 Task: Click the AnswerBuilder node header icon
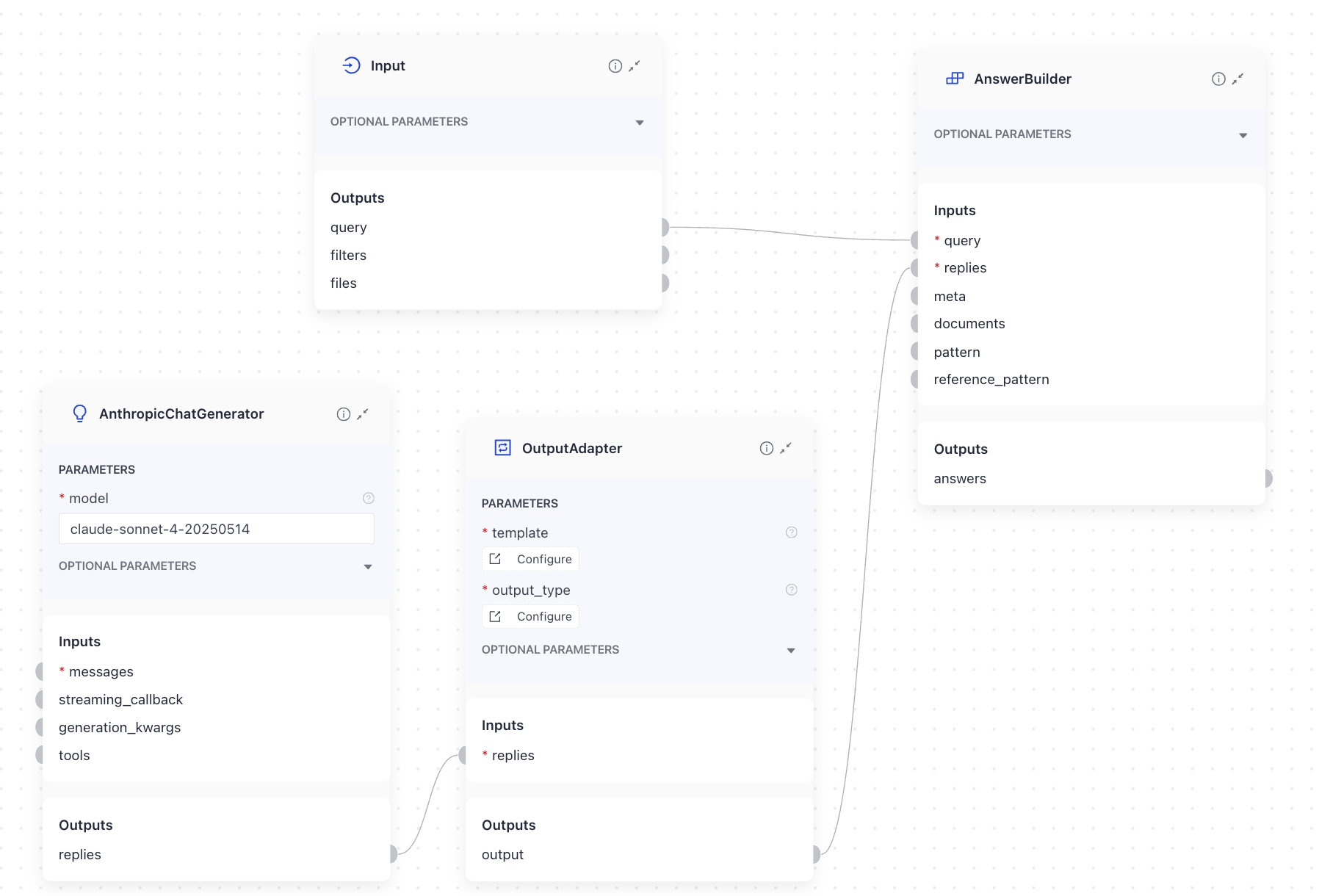click(x=955, y=79)
